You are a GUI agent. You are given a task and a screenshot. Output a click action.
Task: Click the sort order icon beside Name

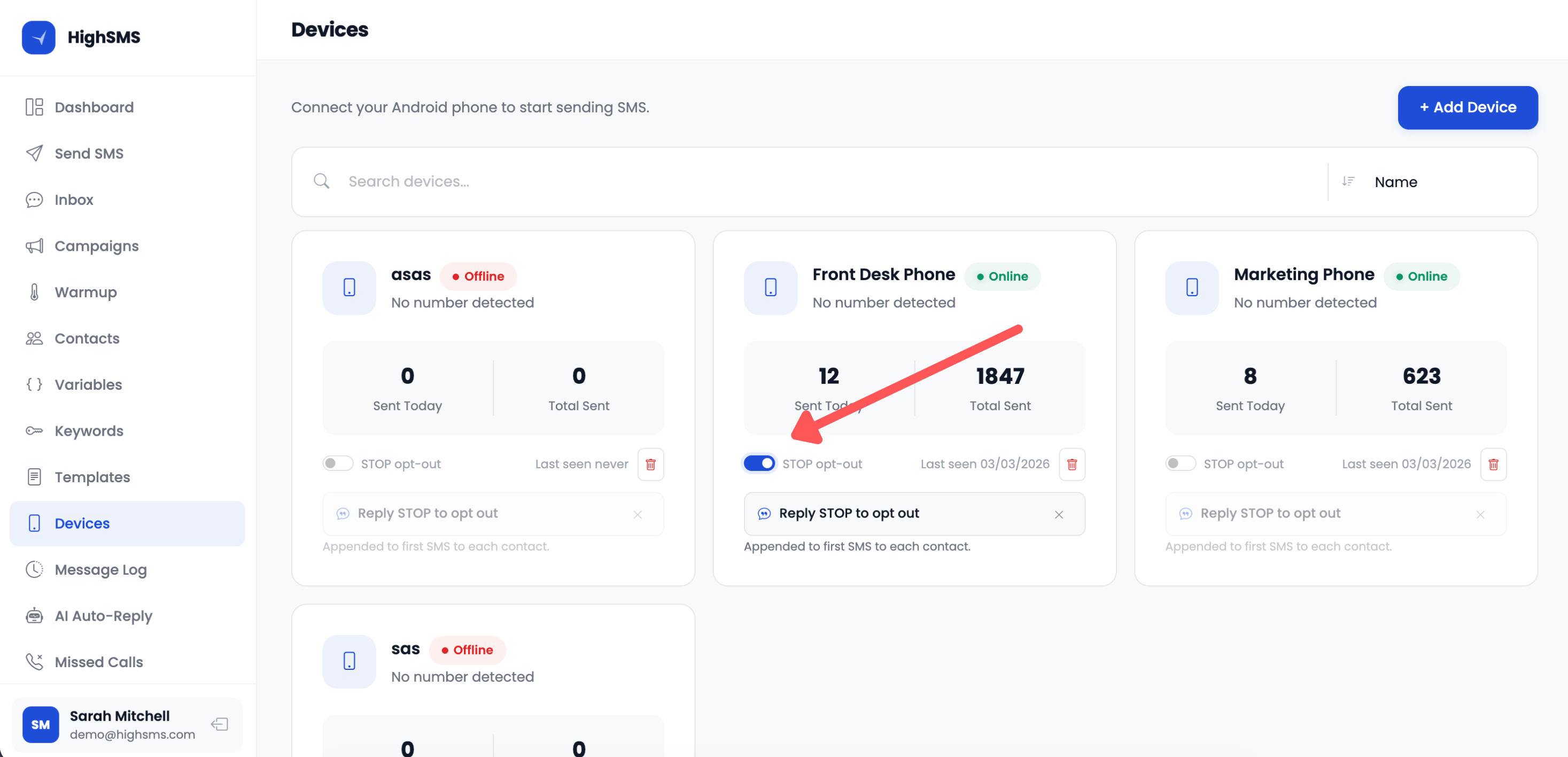[x=1348, y=181]
